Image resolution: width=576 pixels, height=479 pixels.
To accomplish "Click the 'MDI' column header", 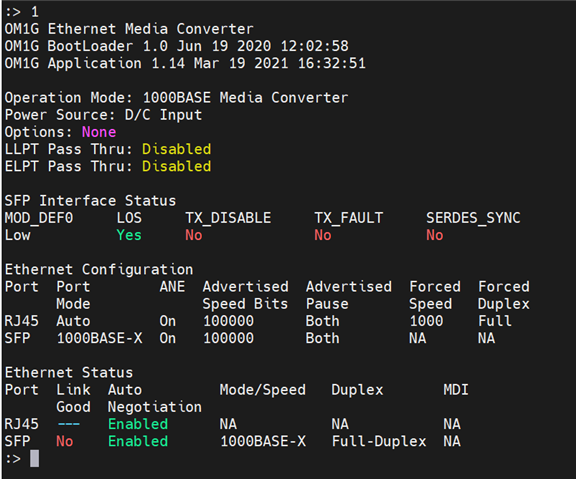I will 456,390.
